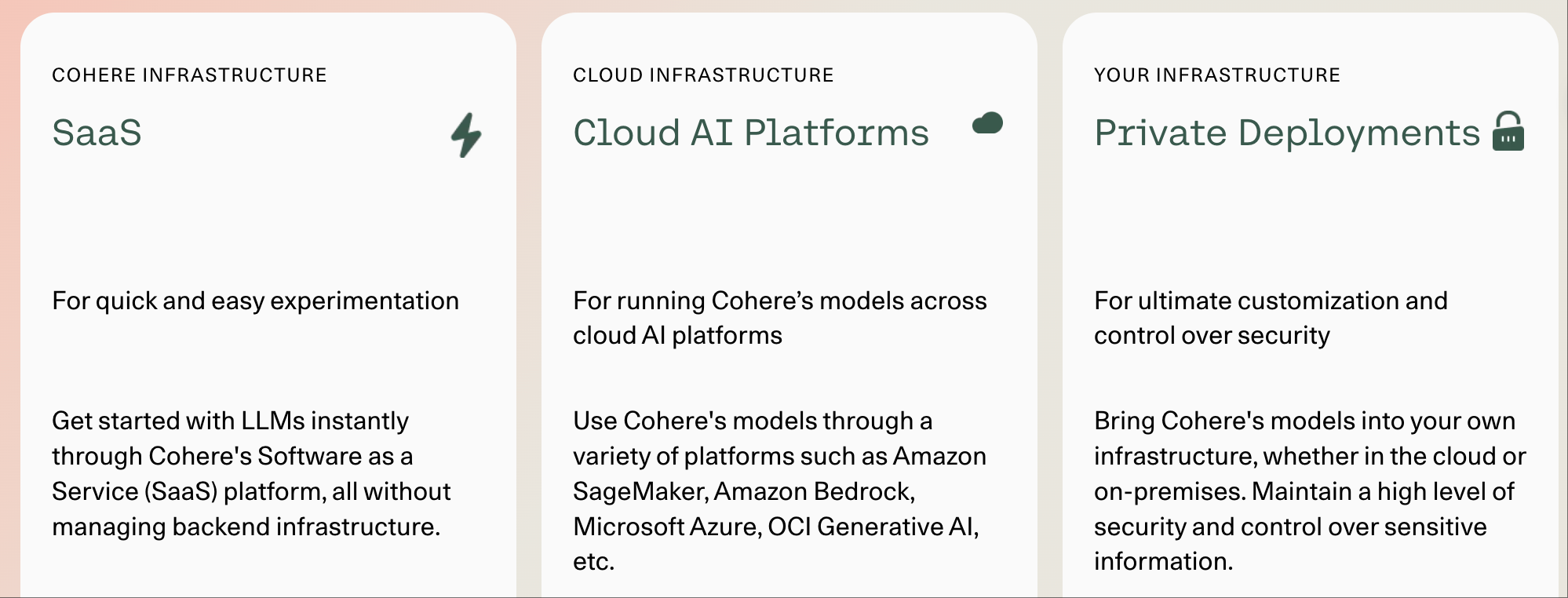Open the Private Deployments heading
1568x598 pixels.
[1286, 133]
